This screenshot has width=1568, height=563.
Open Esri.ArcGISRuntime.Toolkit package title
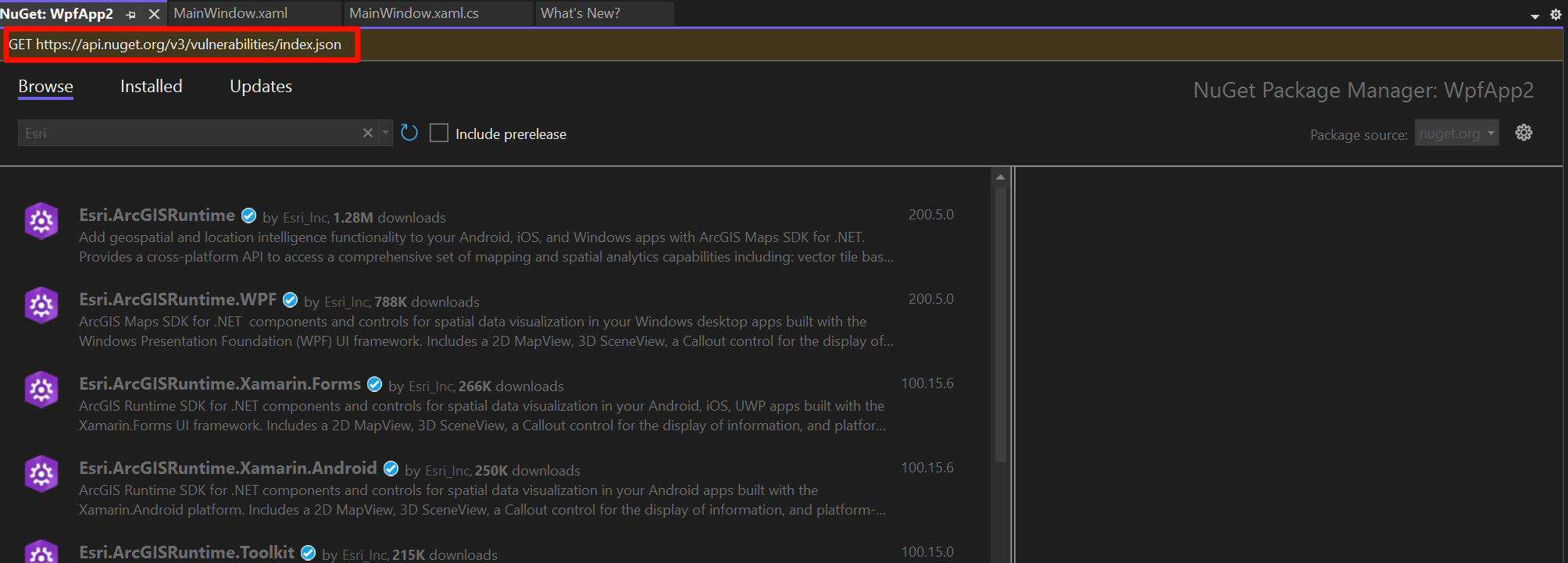187,552
